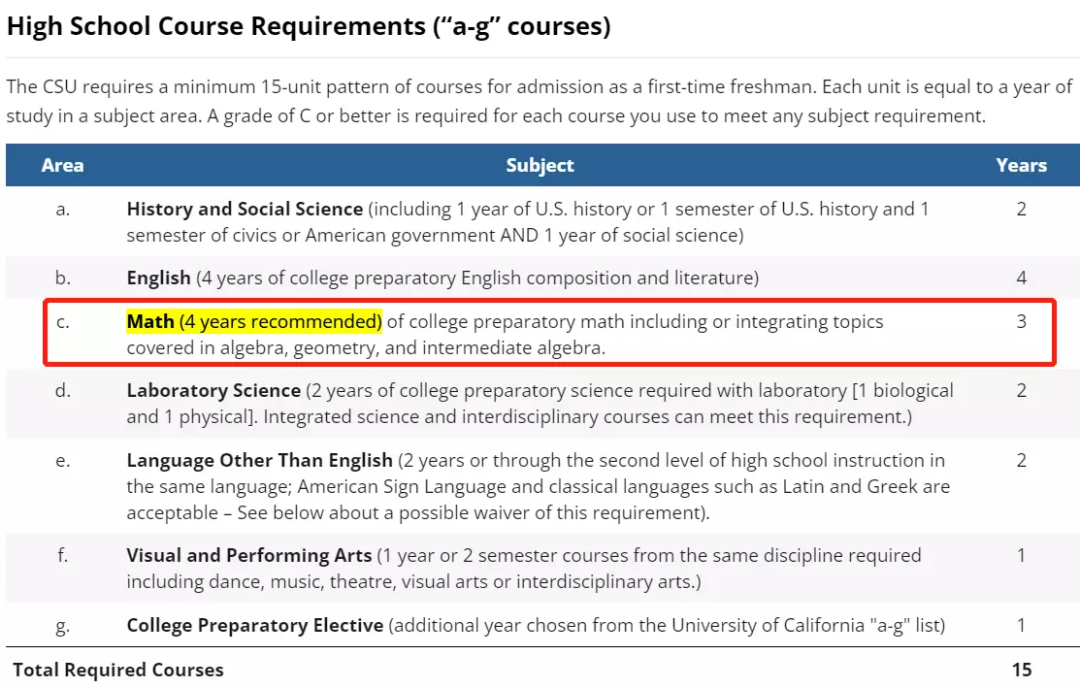Click the Years column header

pyautogui.click(x=1021, y=165)
